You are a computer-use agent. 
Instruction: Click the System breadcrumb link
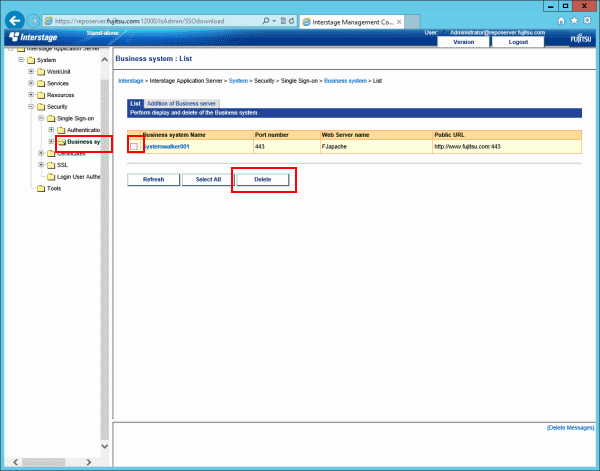[238, 81]
